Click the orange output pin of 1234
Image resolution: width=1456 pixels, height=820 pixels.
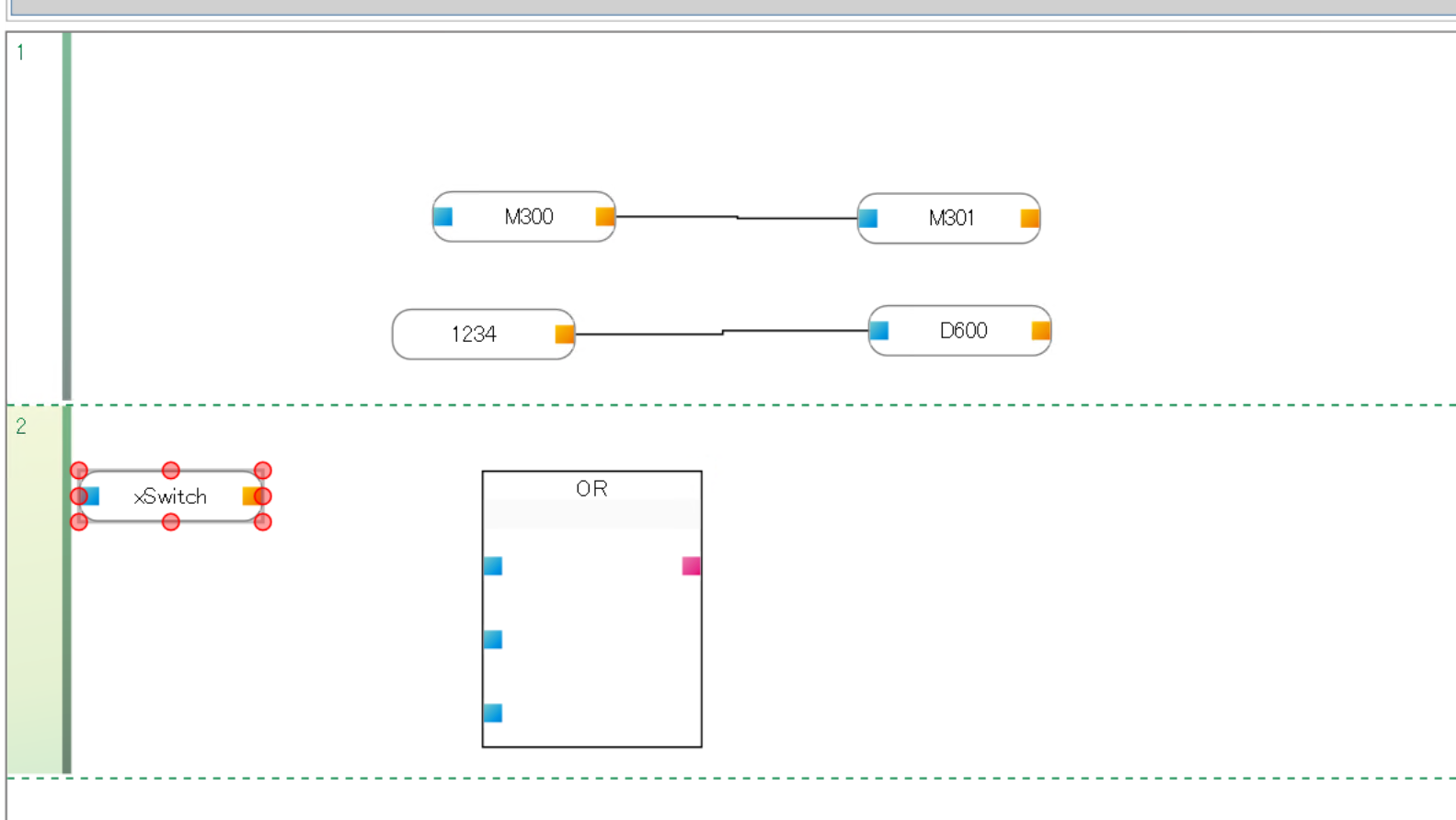pyautogui.click(x=565, y=335)
